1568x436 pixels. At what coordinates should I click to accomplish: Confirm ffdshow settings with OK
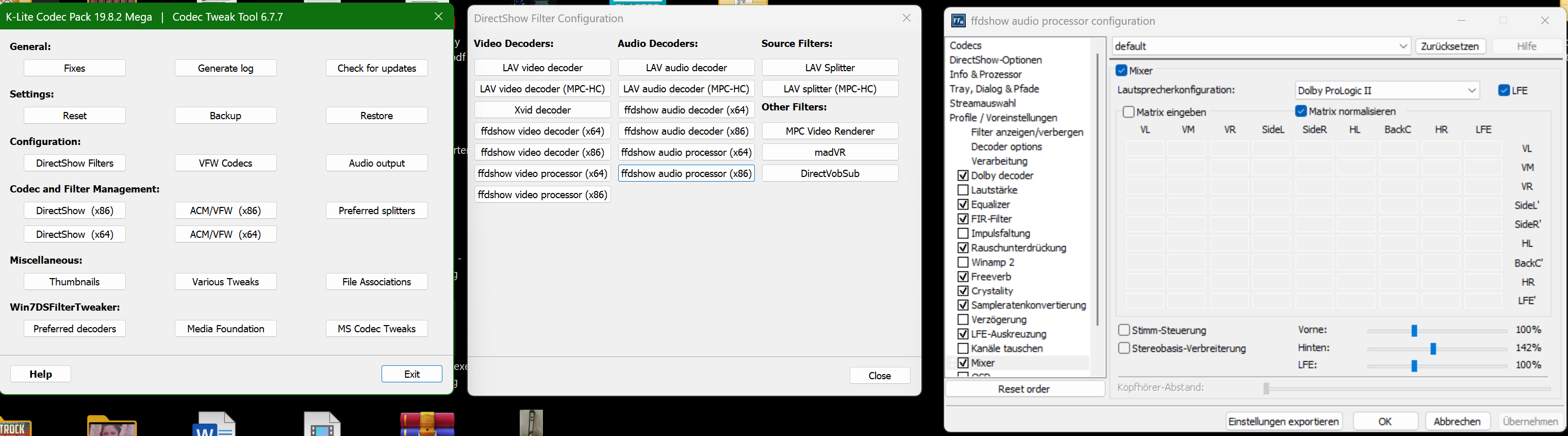point(1385,422)
